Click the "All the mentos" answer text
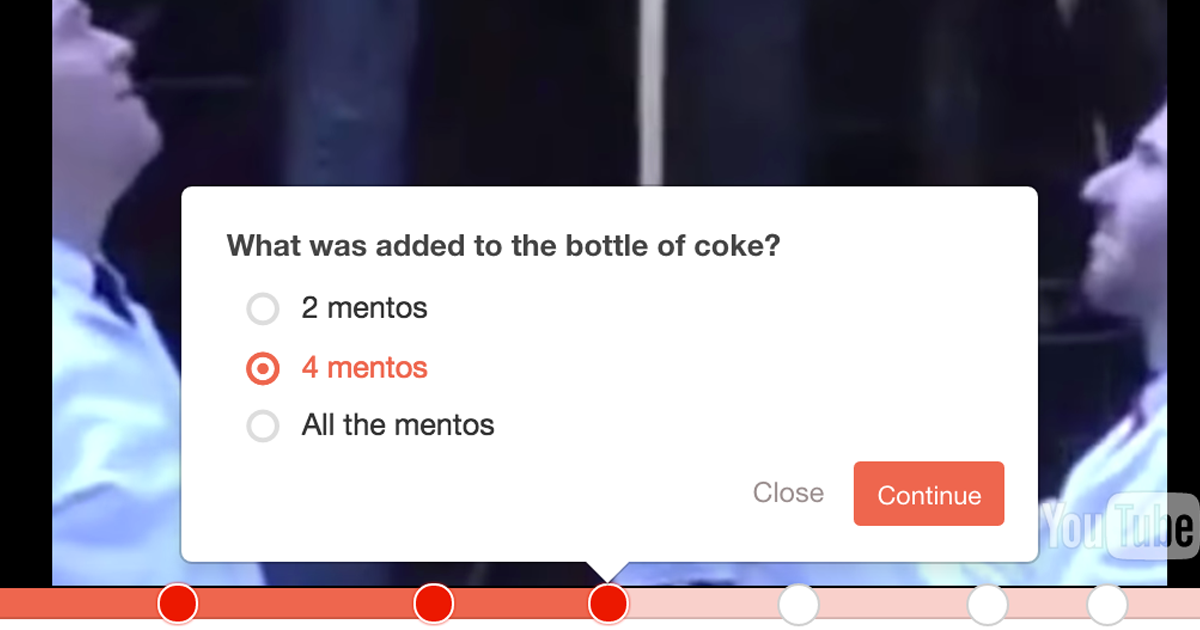The height and width of the screenshot is (630, 1200). 398,426
